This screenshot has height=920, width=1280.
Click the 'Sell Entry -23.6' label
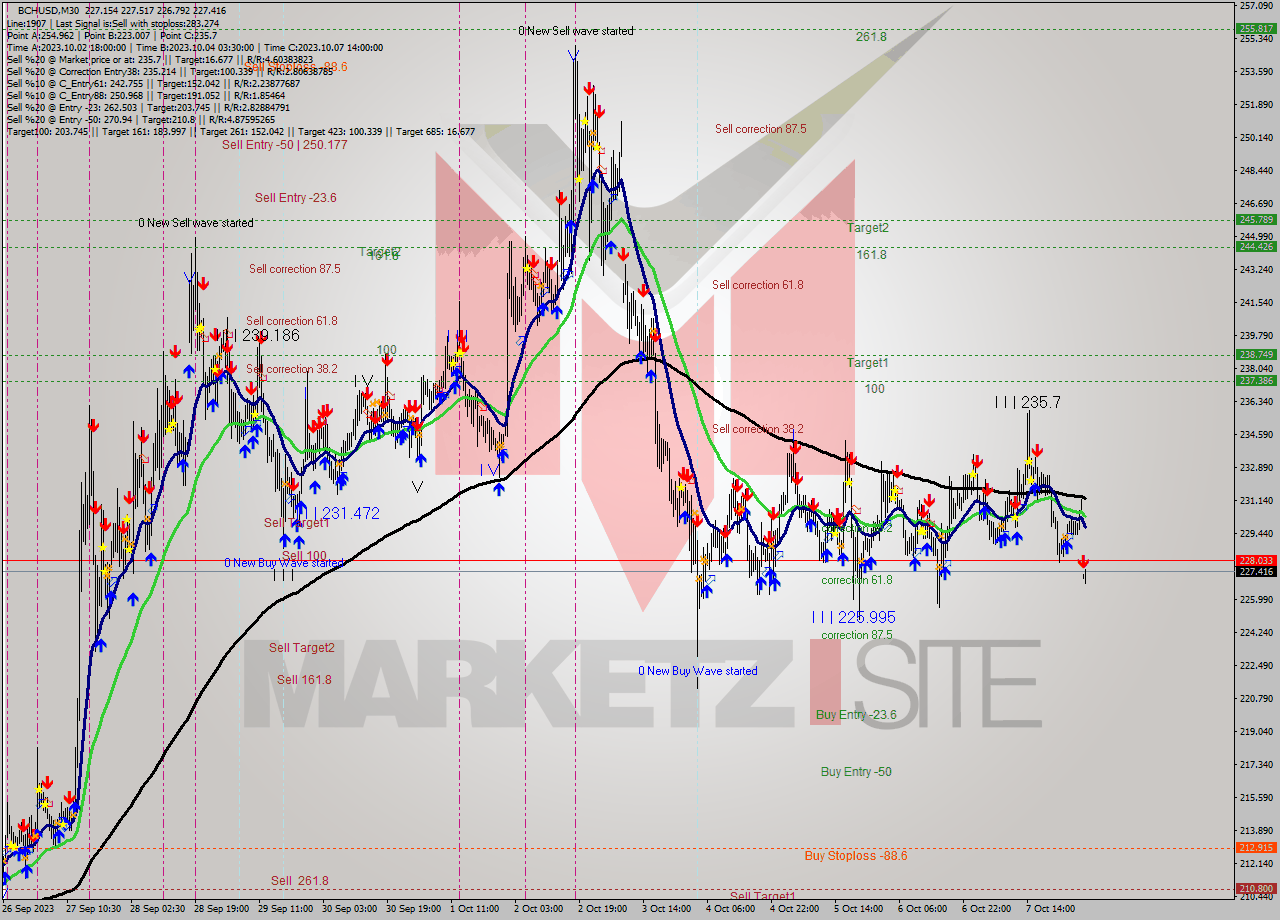tap(295, 198)
